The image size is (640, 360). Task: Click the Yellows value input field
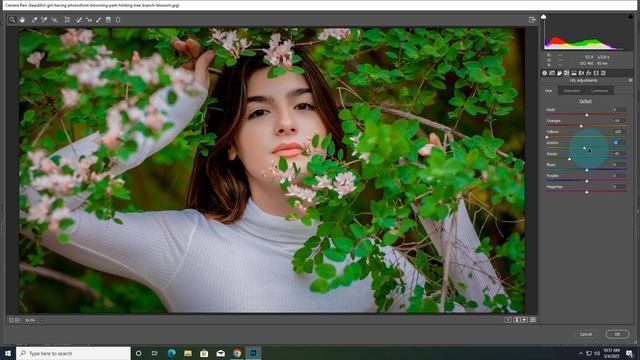[x=618, y=132]
